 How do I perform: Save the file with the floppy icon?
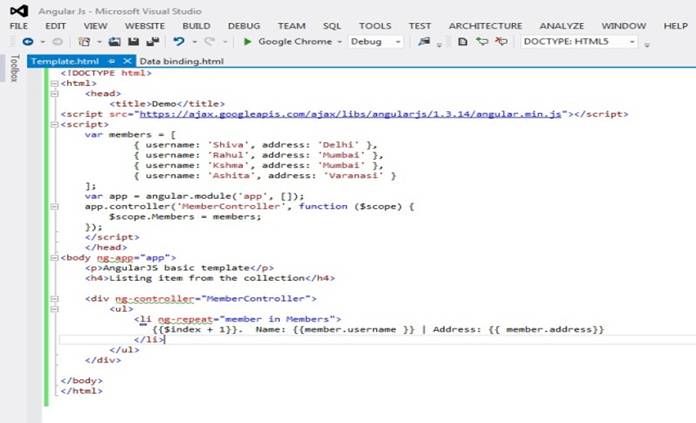133,42
